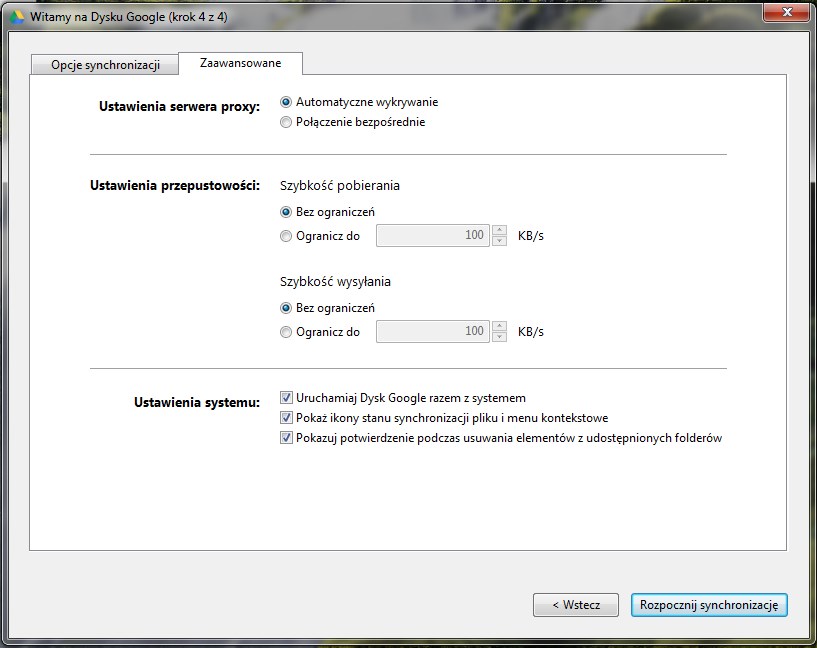817x648 pixels.
Task: Select the Zaawansowane tab
Action: (x=240, y=63)
